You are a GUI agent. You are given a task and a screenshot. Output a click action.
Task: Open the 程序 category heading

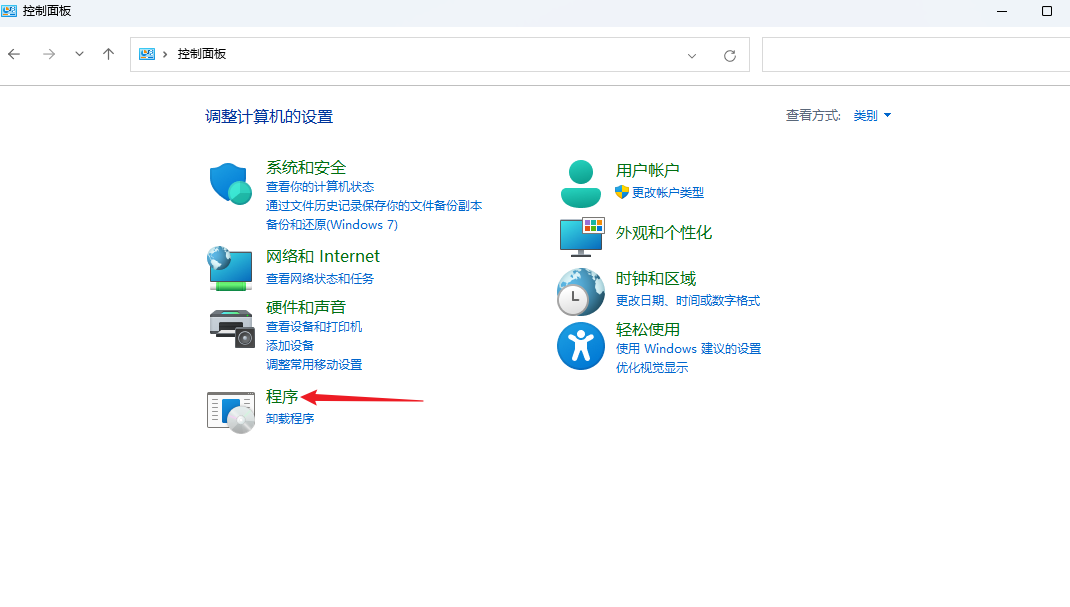click(x=282, y=396)
